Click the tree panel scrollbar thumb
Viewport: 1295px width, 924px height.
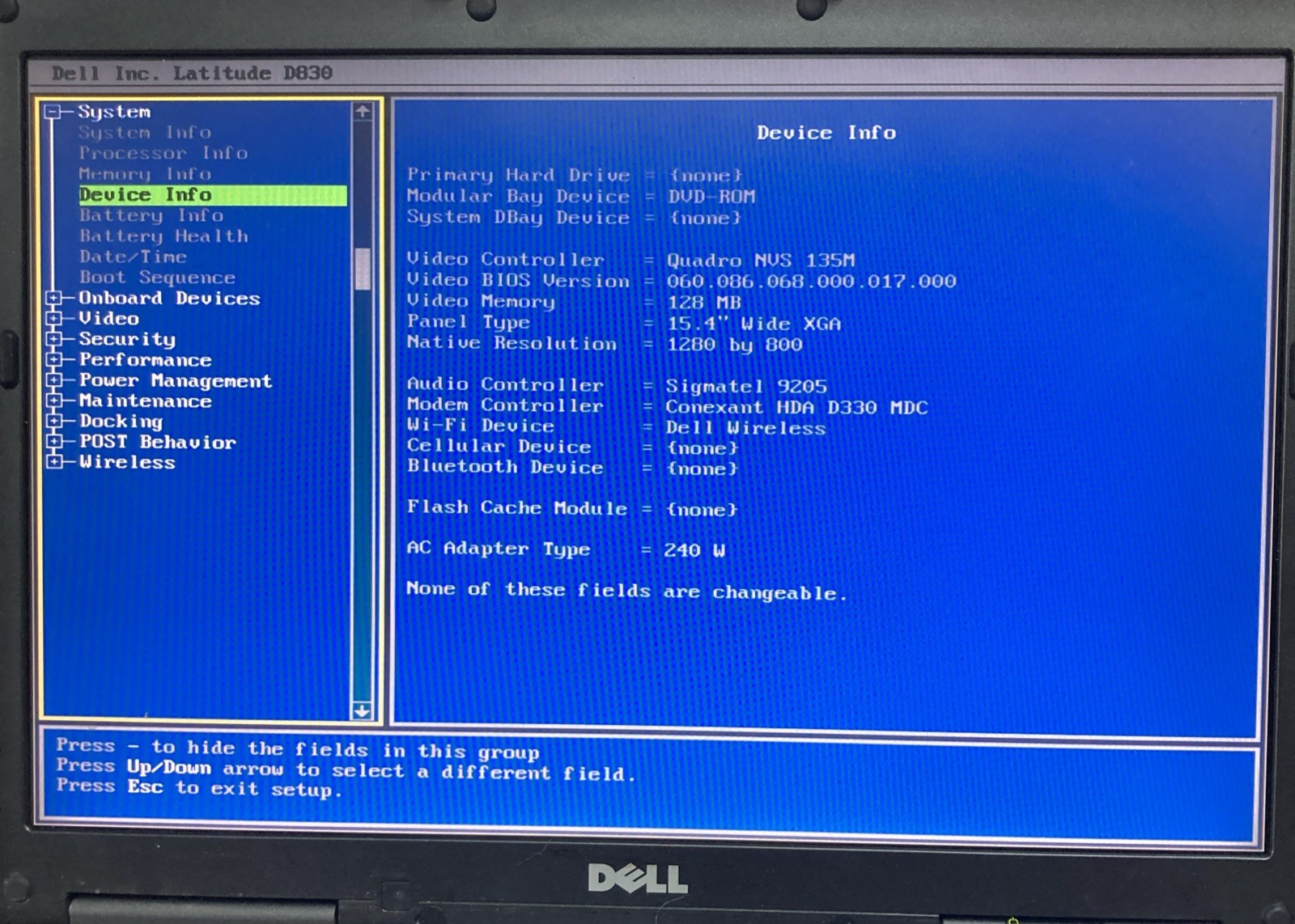click(363, 269)
